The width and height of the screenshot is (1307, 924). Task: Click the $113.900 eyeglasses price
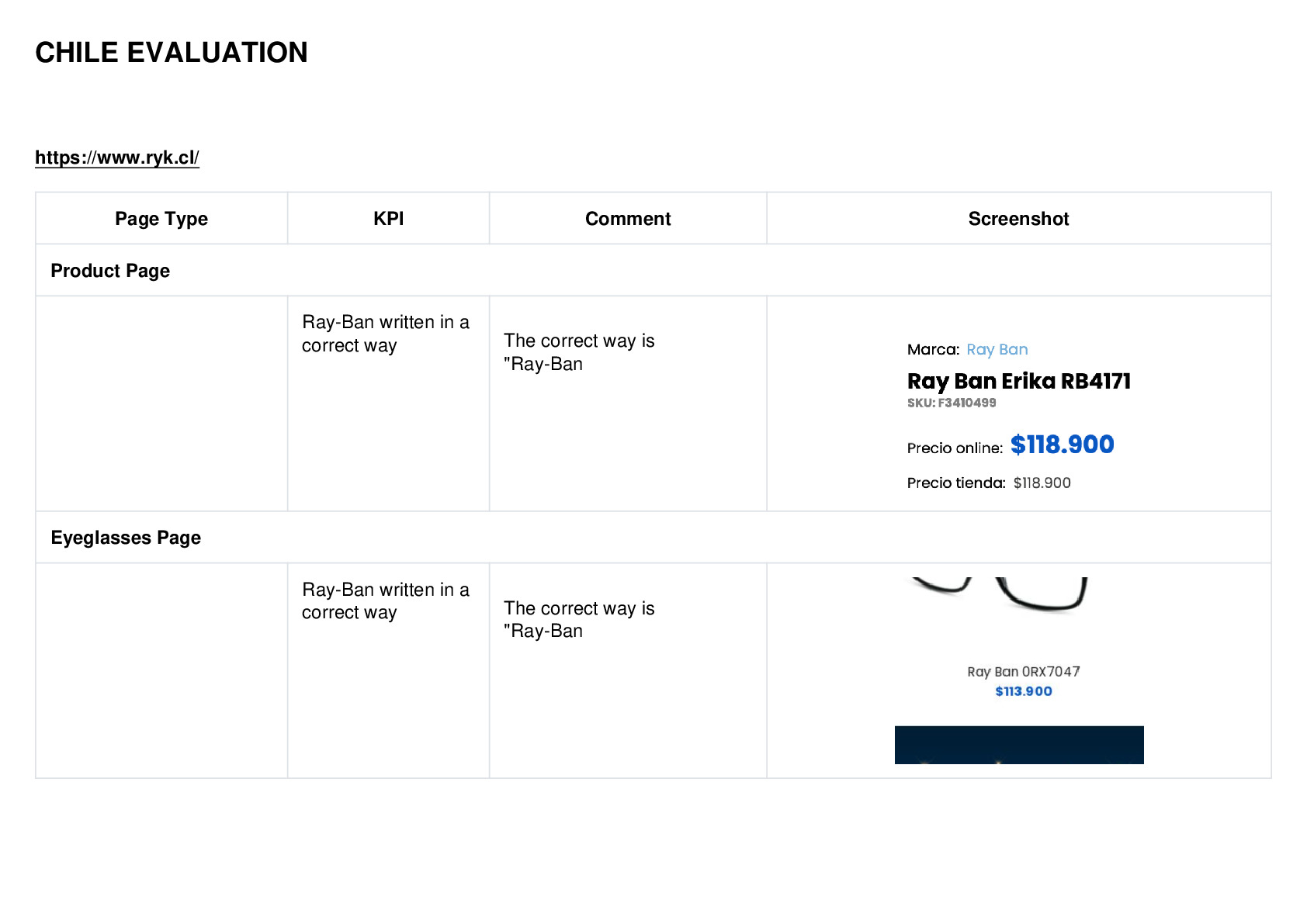(x=1023, y=691)
